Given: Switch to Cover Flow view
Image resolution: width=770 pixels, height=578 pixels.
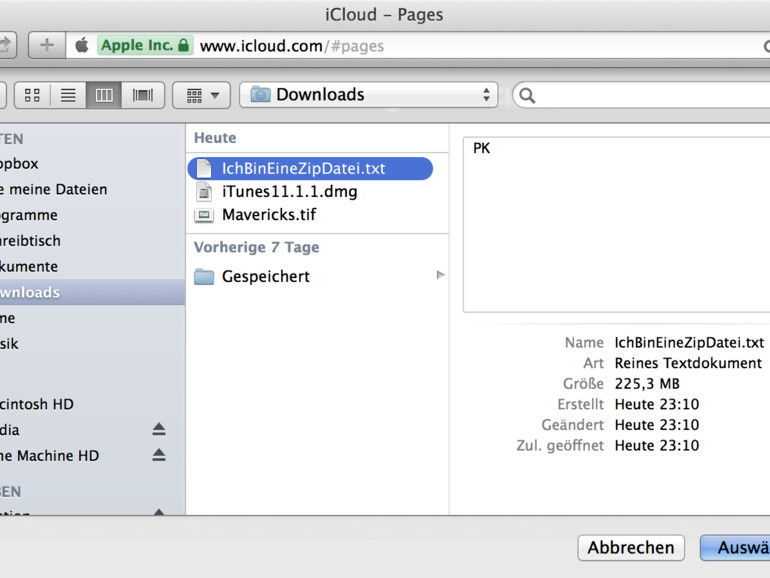Looking at the screenshot, I should tap(142, 95).
